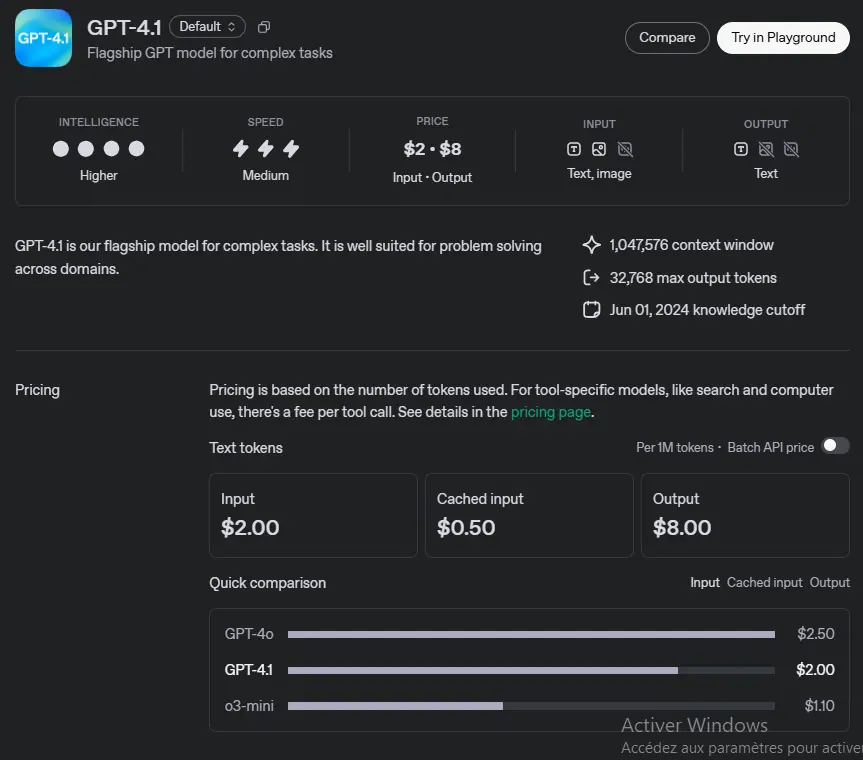Screen dimensions: 863x760
Task: Click the crossed-out audio icon under INPUT
Action: click(625, 149)
